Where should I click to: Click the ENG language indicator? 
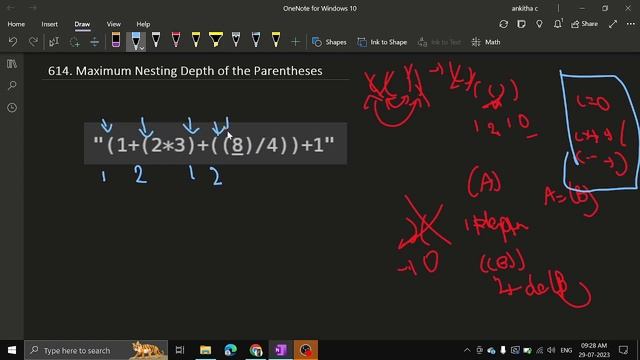pos(566,350)
